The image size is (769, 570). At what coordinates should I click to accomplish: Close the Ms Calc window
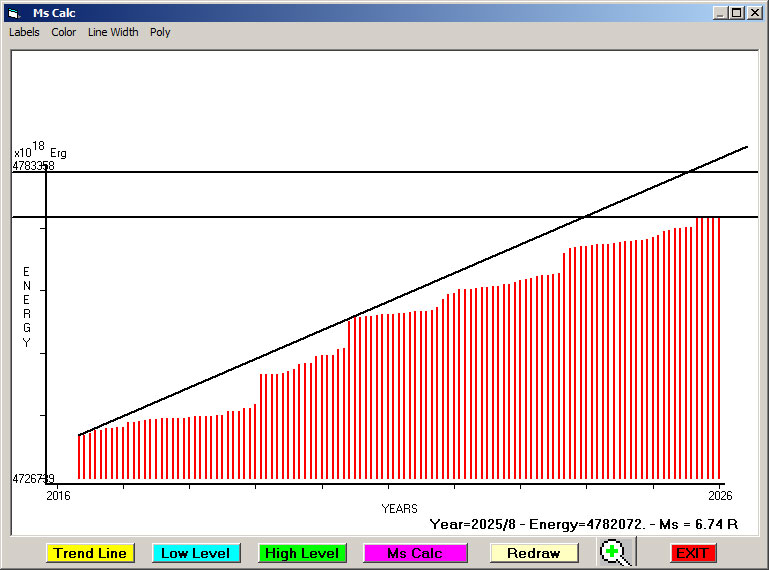(x=754, y=13)
